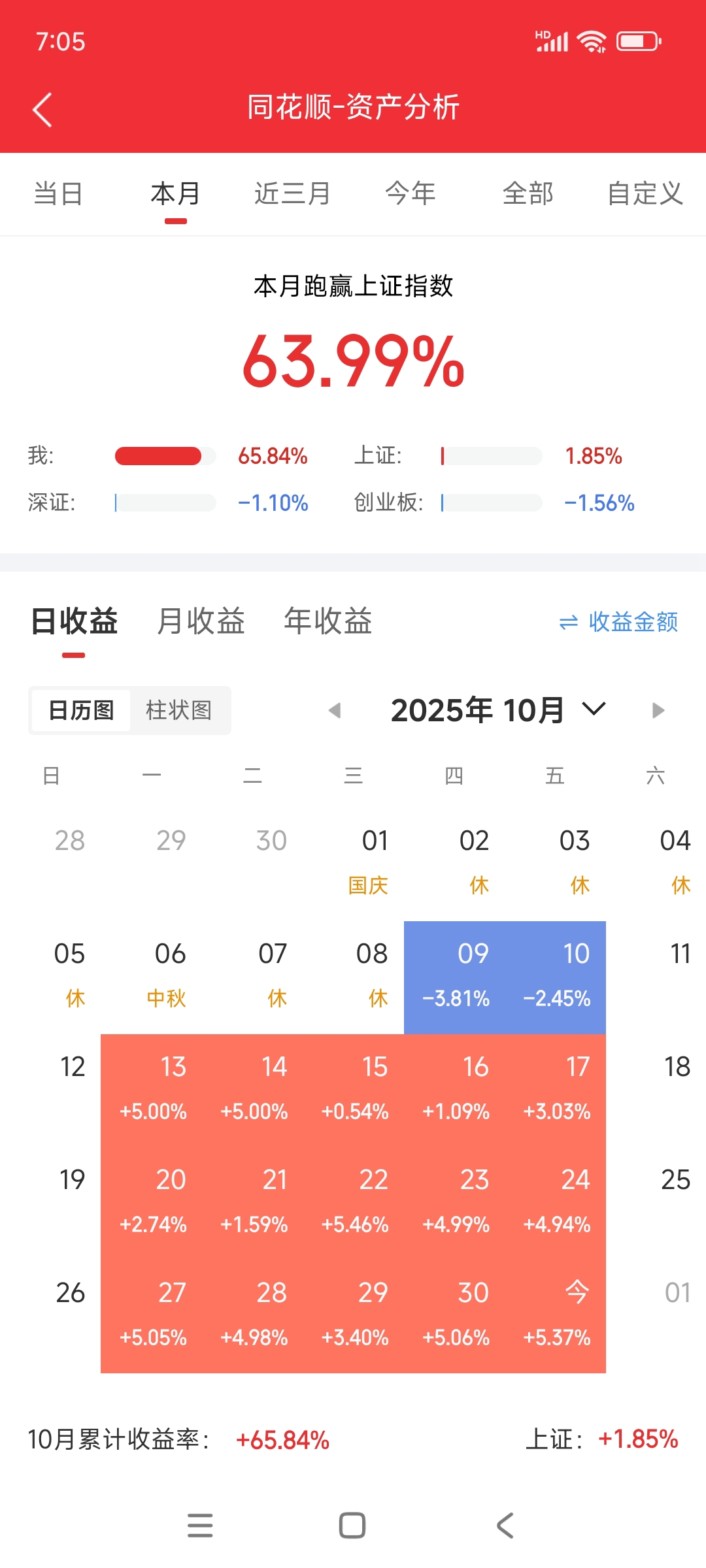
Task: Go to the previous month with the left triangle
Action: tap(335, 710)
